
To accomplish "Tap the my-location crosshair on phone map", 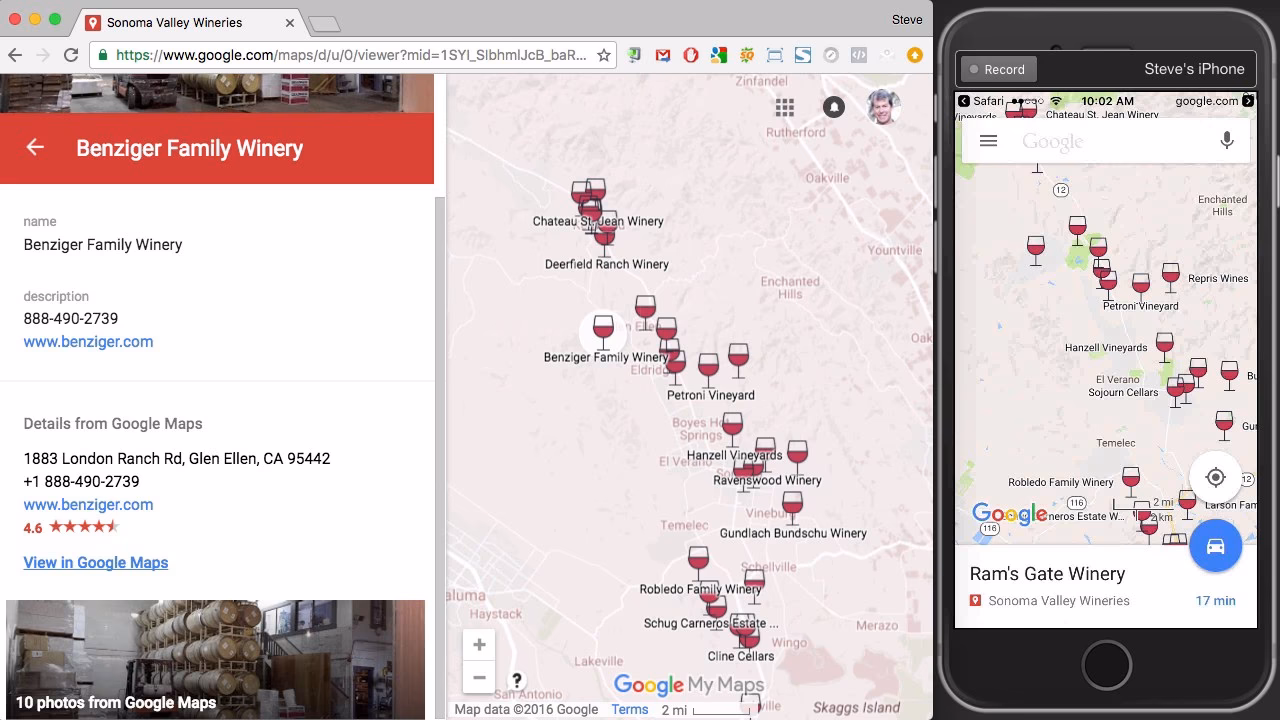I will pyautogui.click(x=1216, y=477).
